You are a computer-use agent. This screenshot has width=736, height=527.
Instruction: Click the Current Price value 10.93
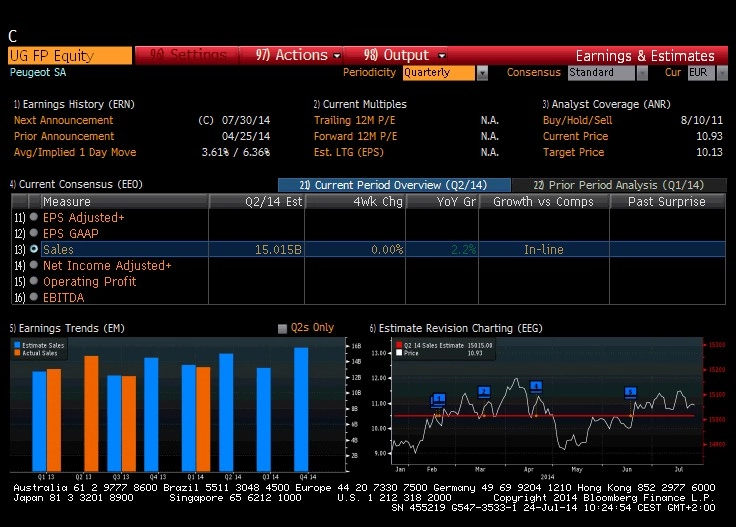709,136
